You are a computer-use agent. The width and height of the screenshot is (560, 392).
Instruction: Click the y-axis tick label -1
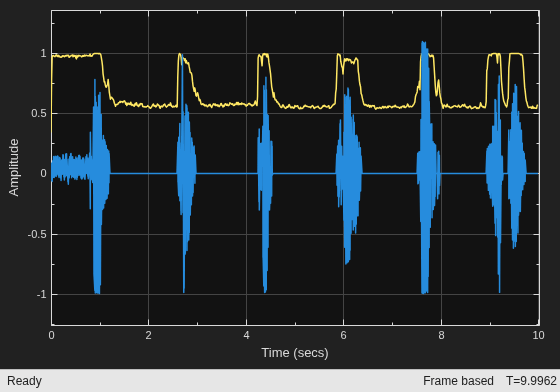(41, 295)
